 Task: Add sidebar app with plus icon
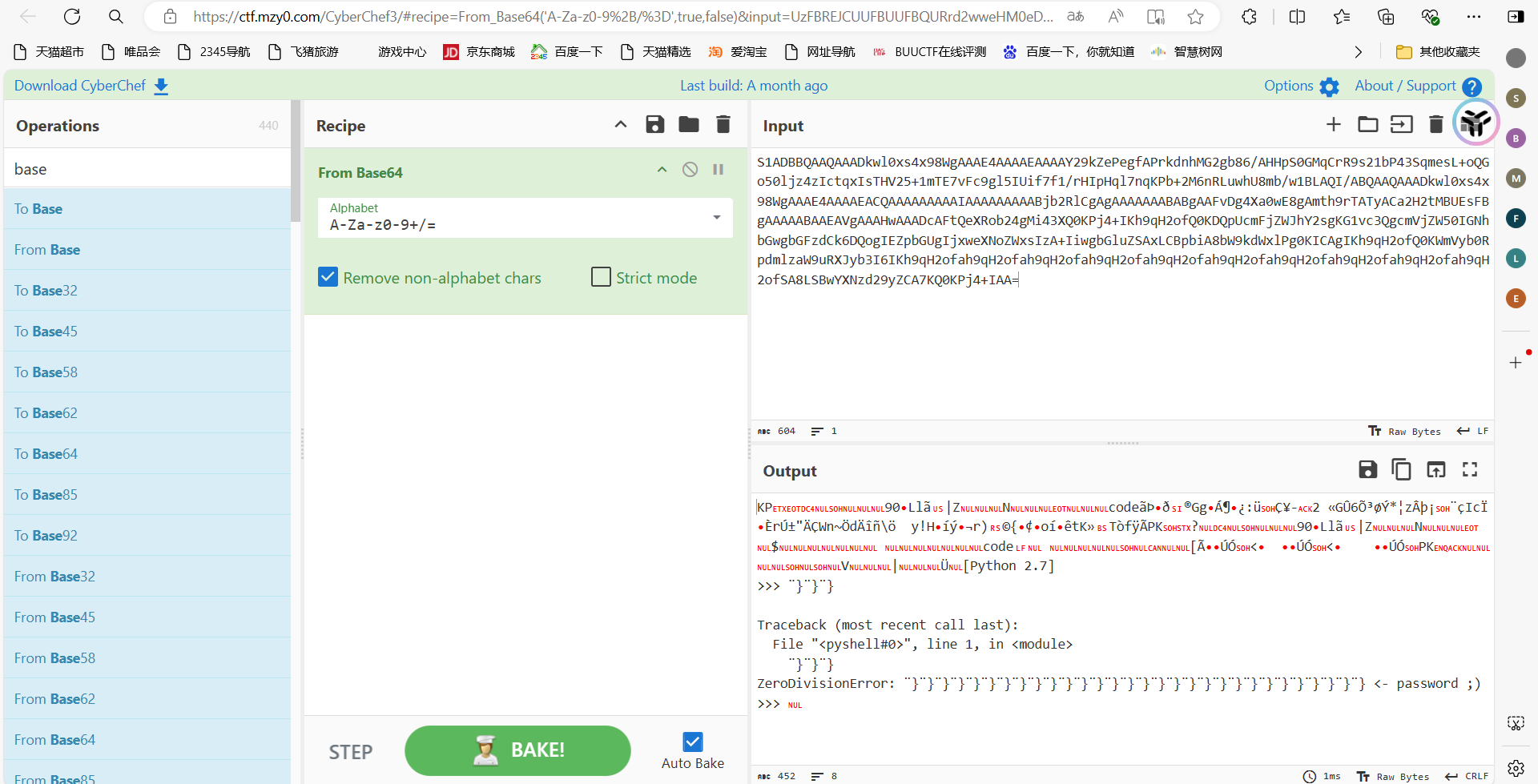[x=1516, y=363]
